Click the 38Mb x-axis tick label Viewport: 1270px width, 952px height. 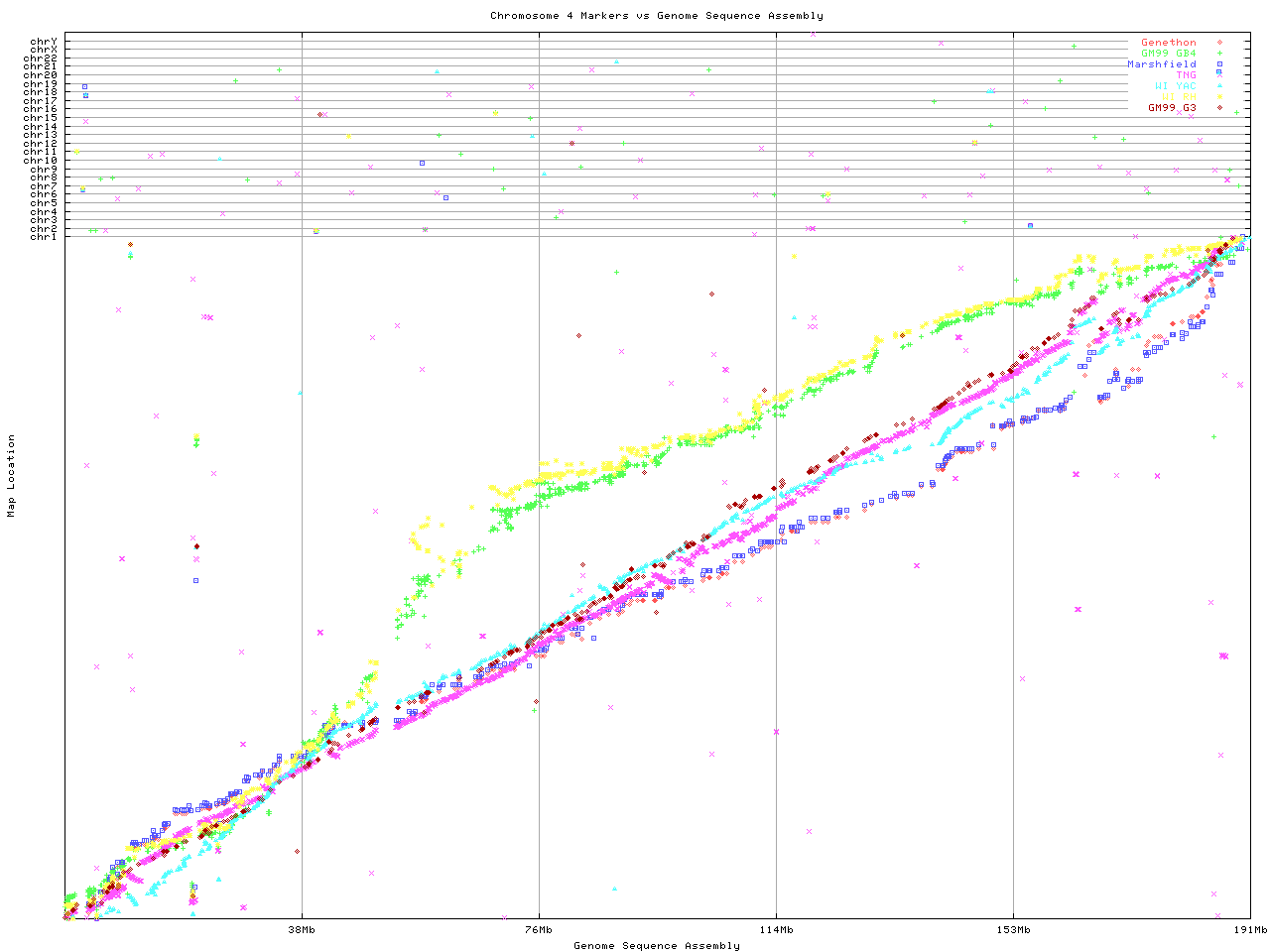302,929
